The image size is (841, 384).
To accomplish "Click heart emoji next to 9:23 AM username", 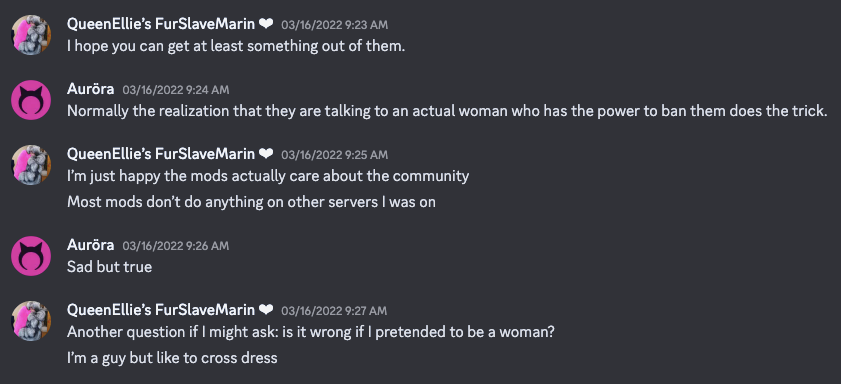I will (266, 24).
